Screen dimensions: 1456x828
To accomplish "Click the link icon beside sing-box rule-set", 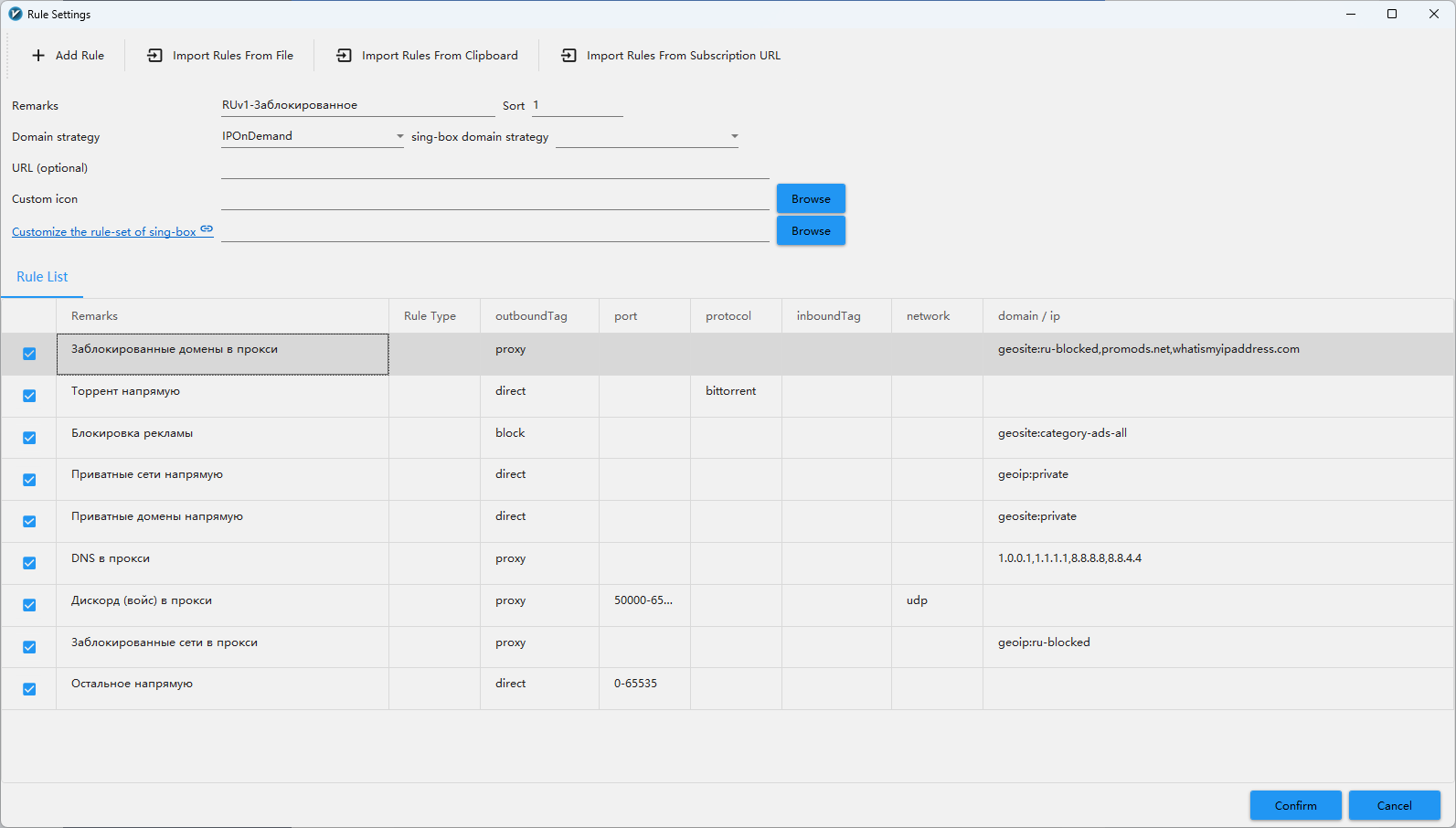I will [x=207, y=229].
